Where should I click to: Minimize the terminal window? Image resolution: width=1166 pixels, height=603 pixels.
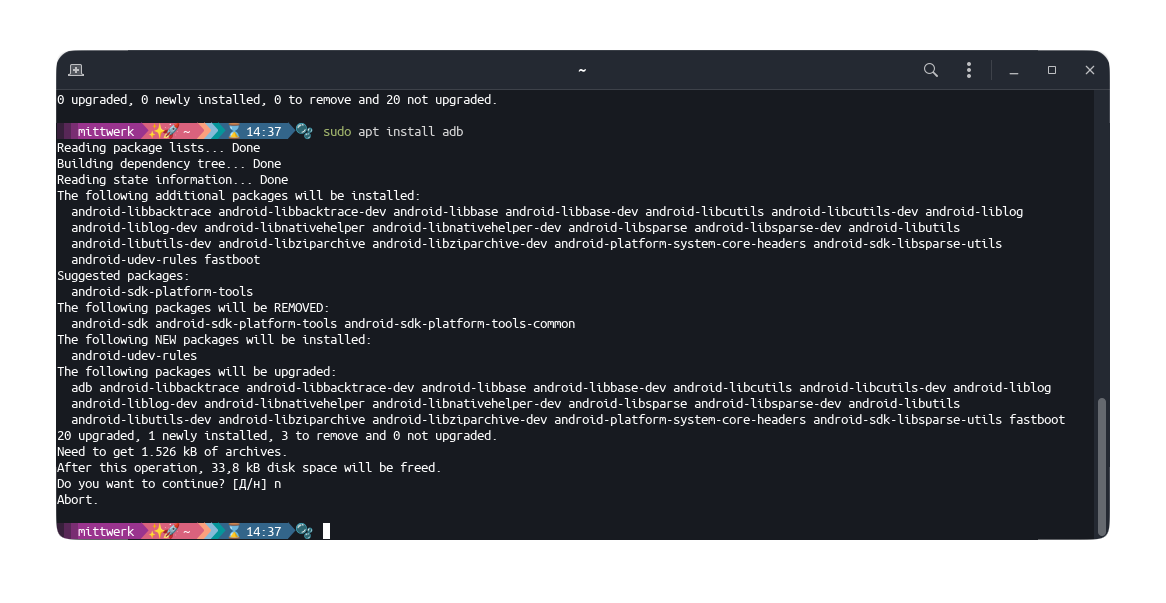[x=1014, y=70]
